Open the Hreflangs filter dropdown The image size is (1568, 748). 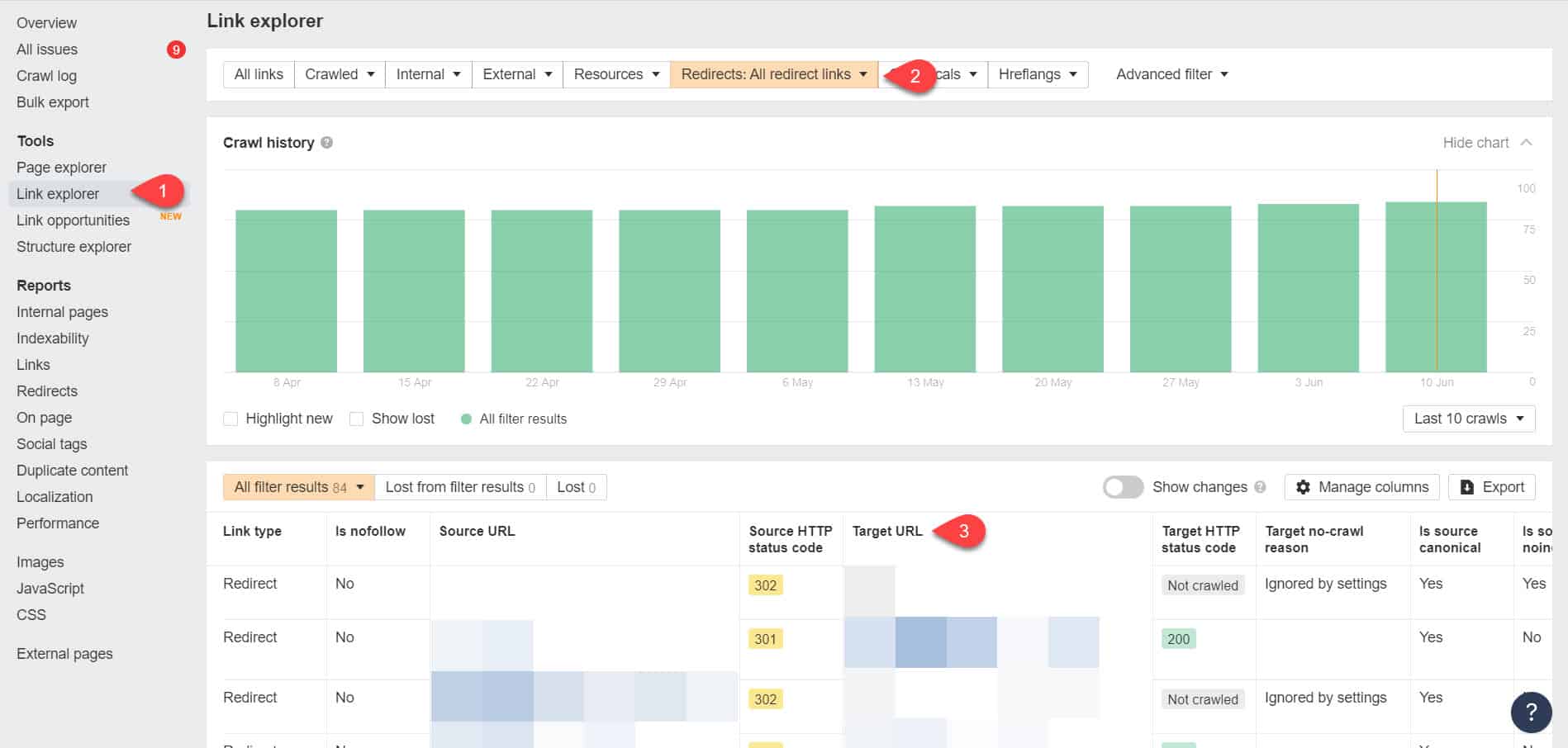tap(1038, 73)
